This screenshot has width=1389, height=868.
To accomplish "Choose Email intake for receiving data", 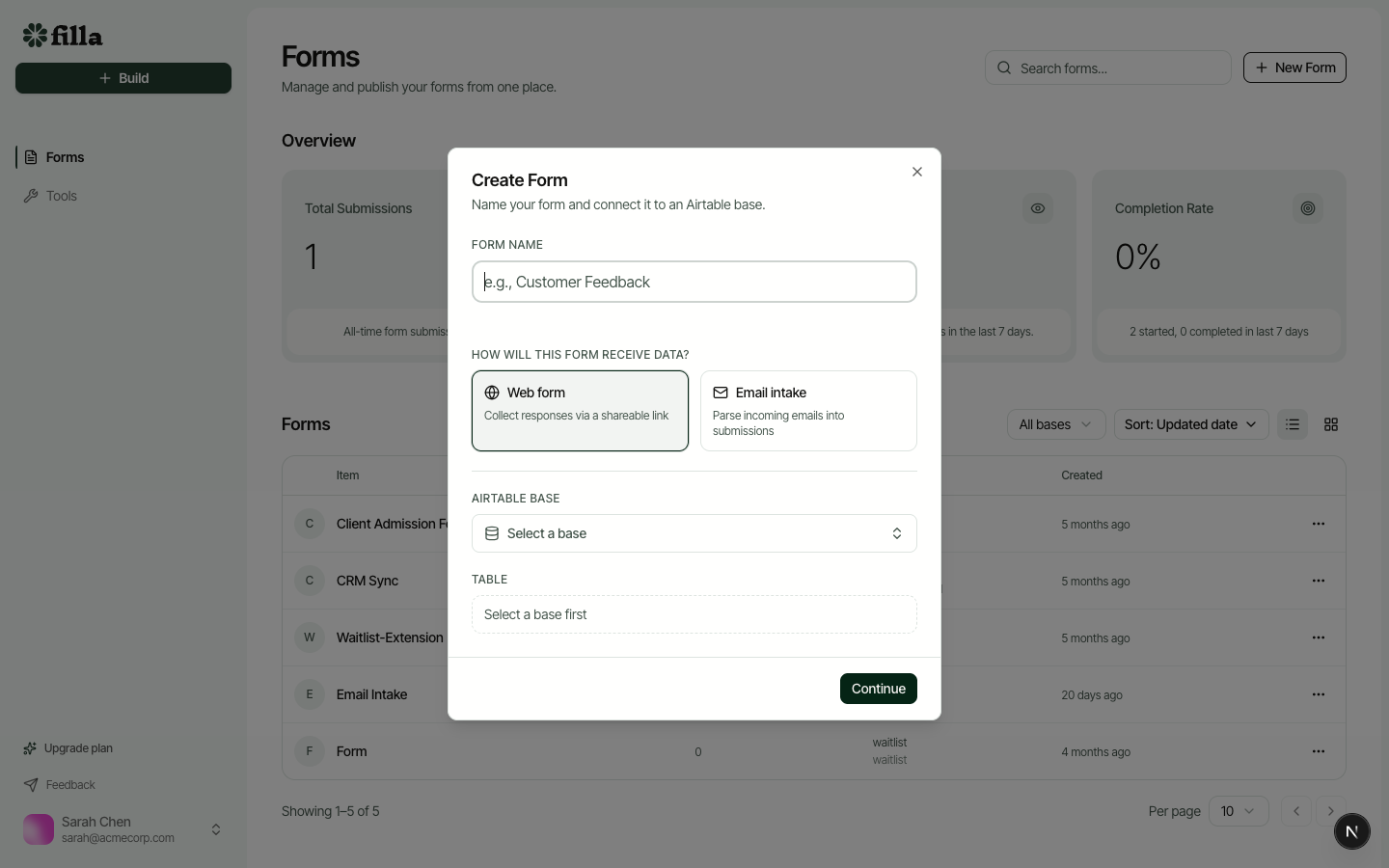I will 808,411.
